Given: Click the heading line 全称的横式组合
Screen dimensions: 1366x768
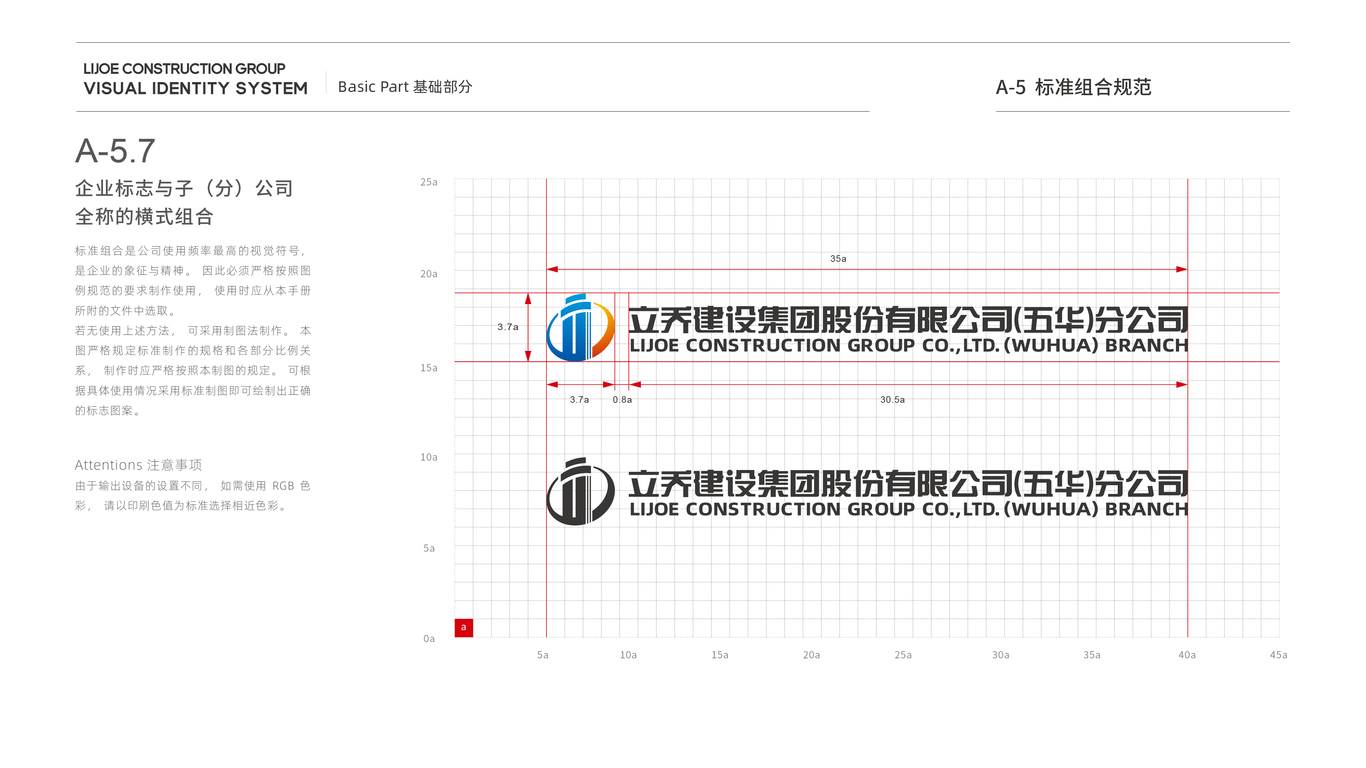Looking at the screenshot, I should [x=144, y=216].
